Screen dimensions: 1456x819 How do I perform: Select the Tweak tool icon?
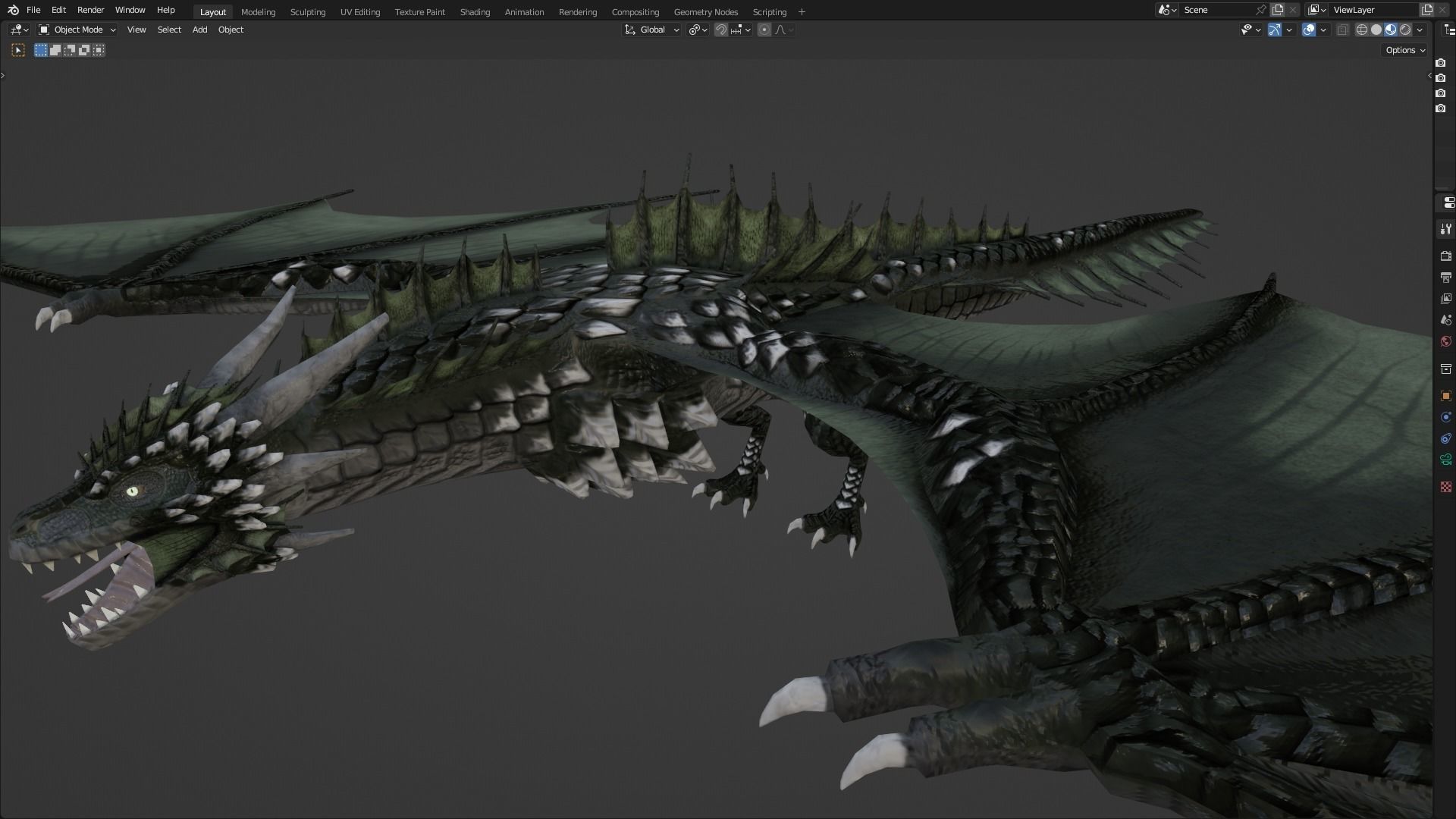18,50
